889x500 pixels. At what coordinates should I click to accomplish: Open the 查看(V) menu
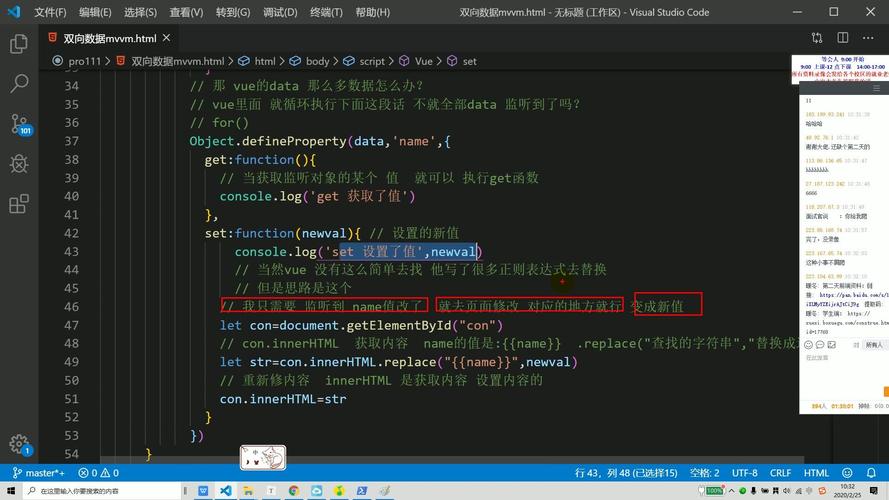click(x=186, y=12)
